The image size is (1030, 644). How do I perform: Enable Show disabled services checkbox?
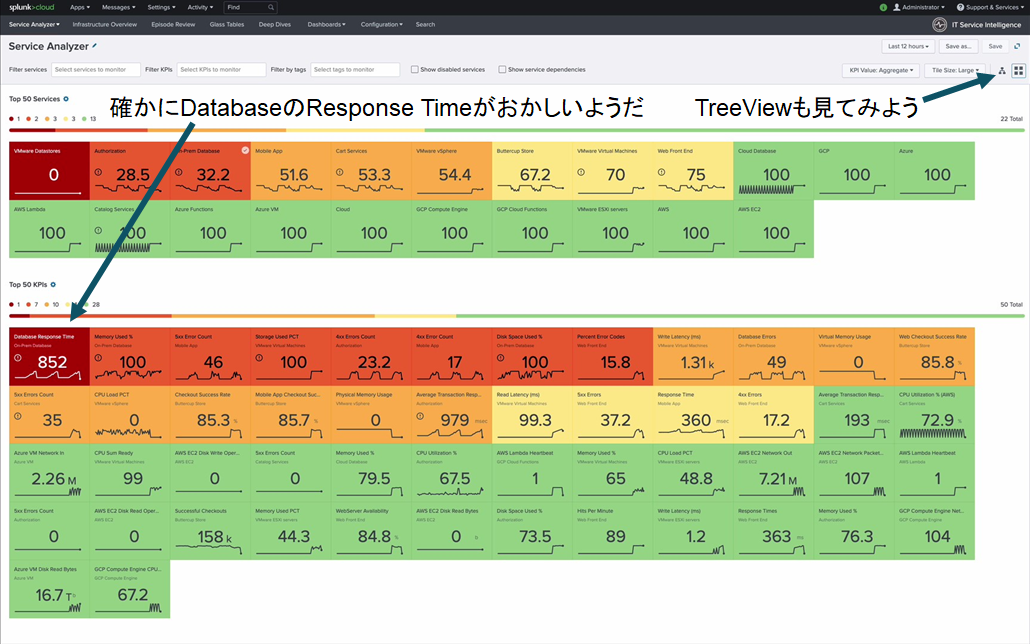tap(414, 70)
